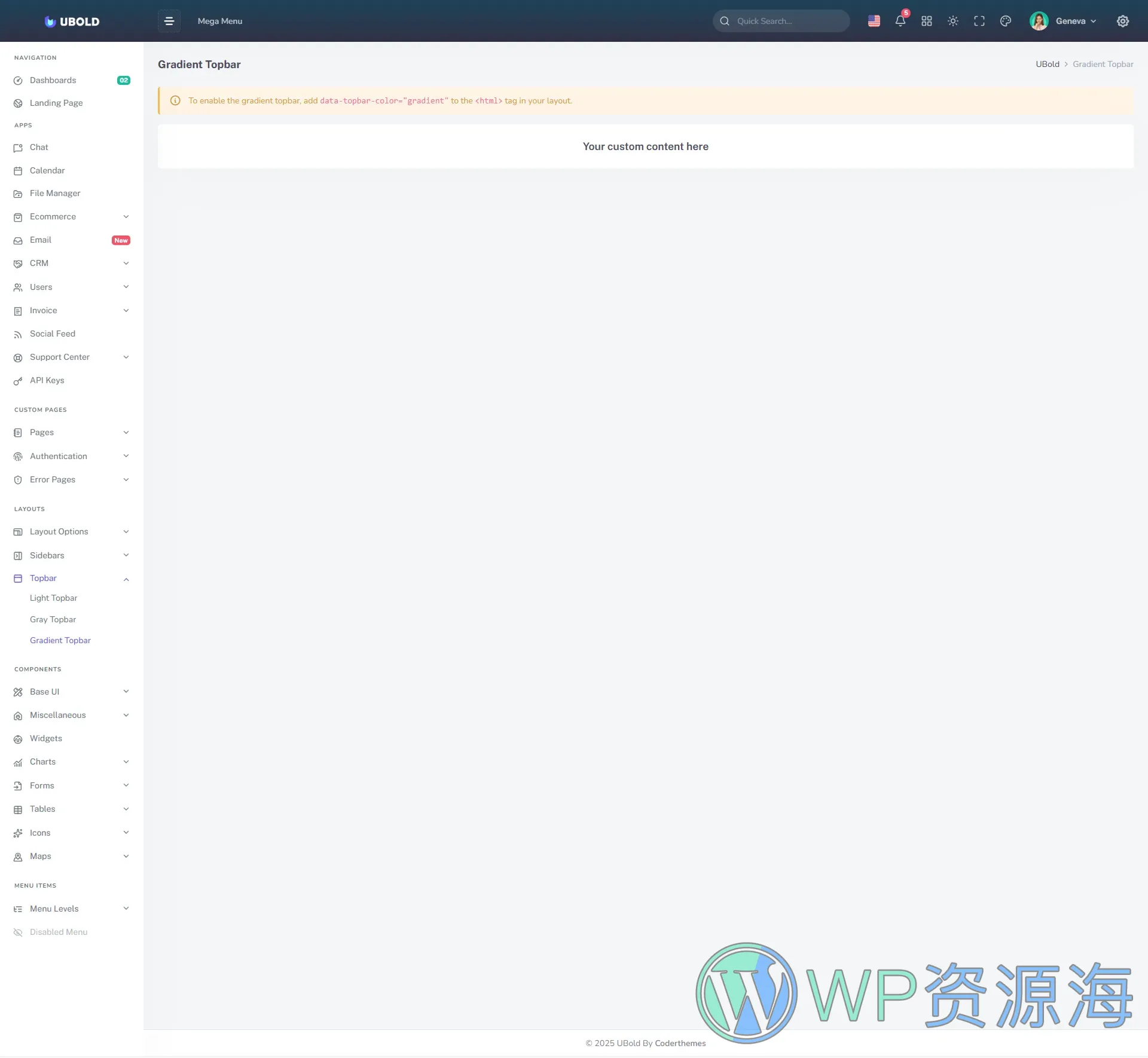Image resolution: width=1148 pixels, height=1058 pixels.
Task: Click UBold breadcrumb link
Action: point(1047,64)
